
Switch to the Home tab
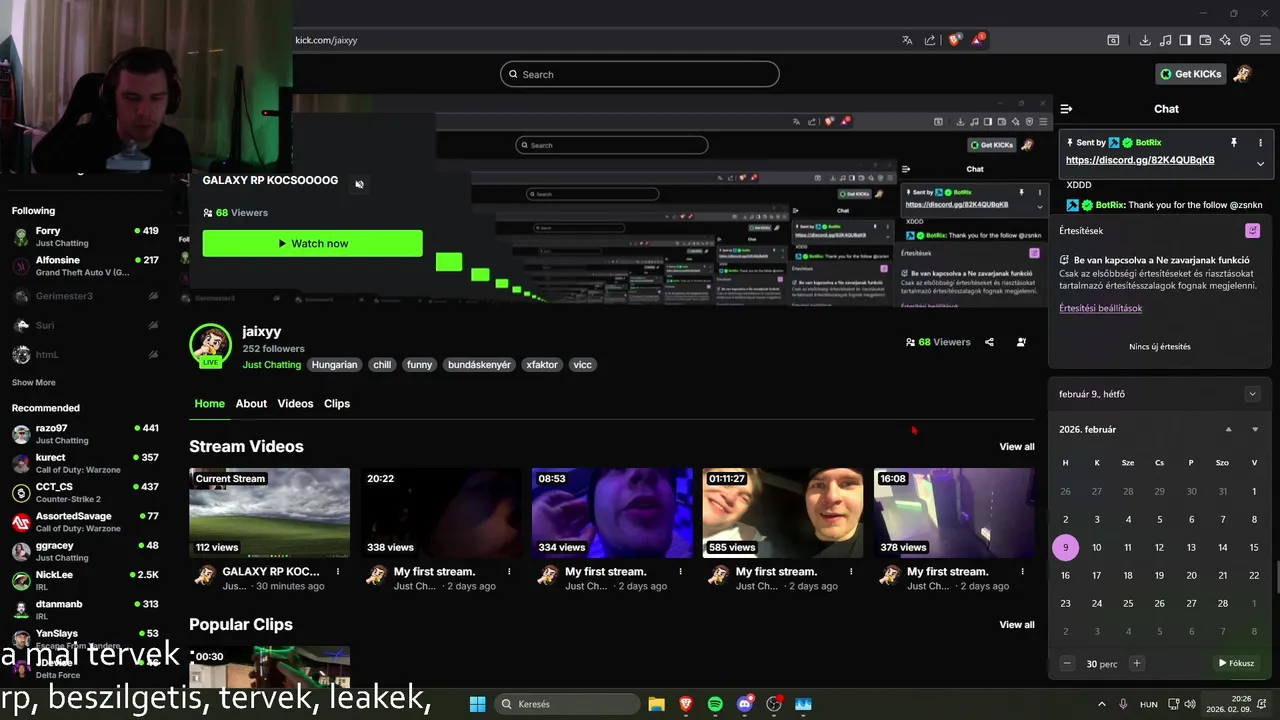click(209, 404)
